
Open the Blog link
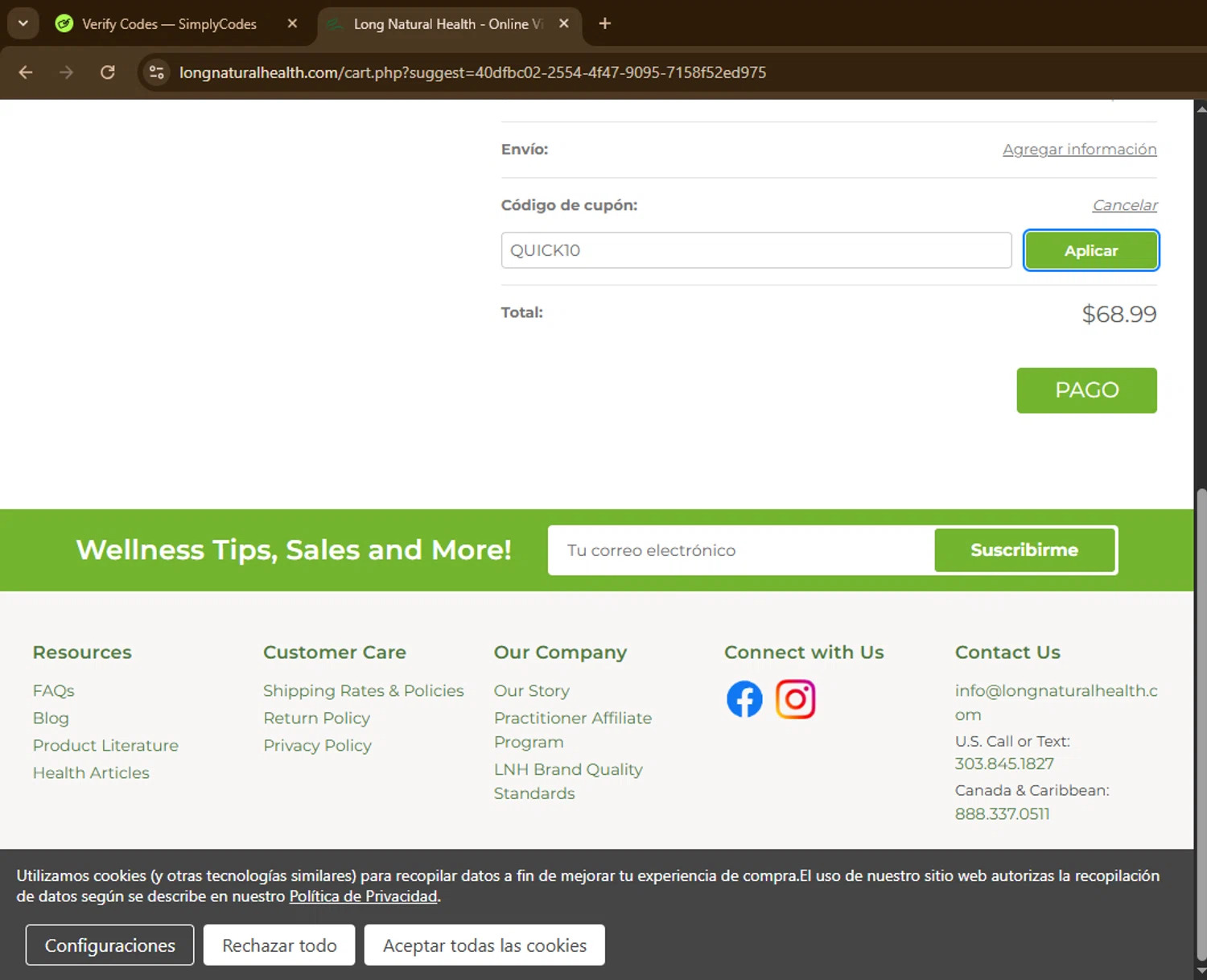pos(51,718)
